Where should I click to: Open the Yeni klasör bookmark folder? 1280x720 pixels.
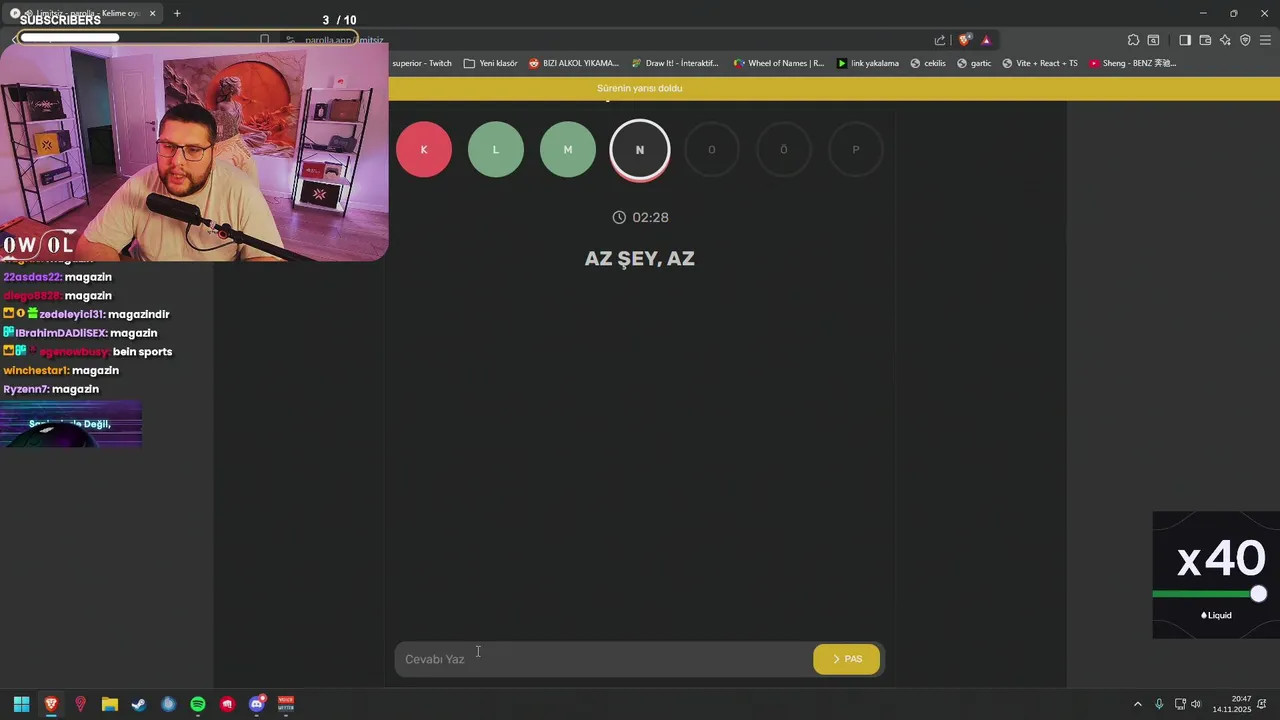tap(491, 63)
